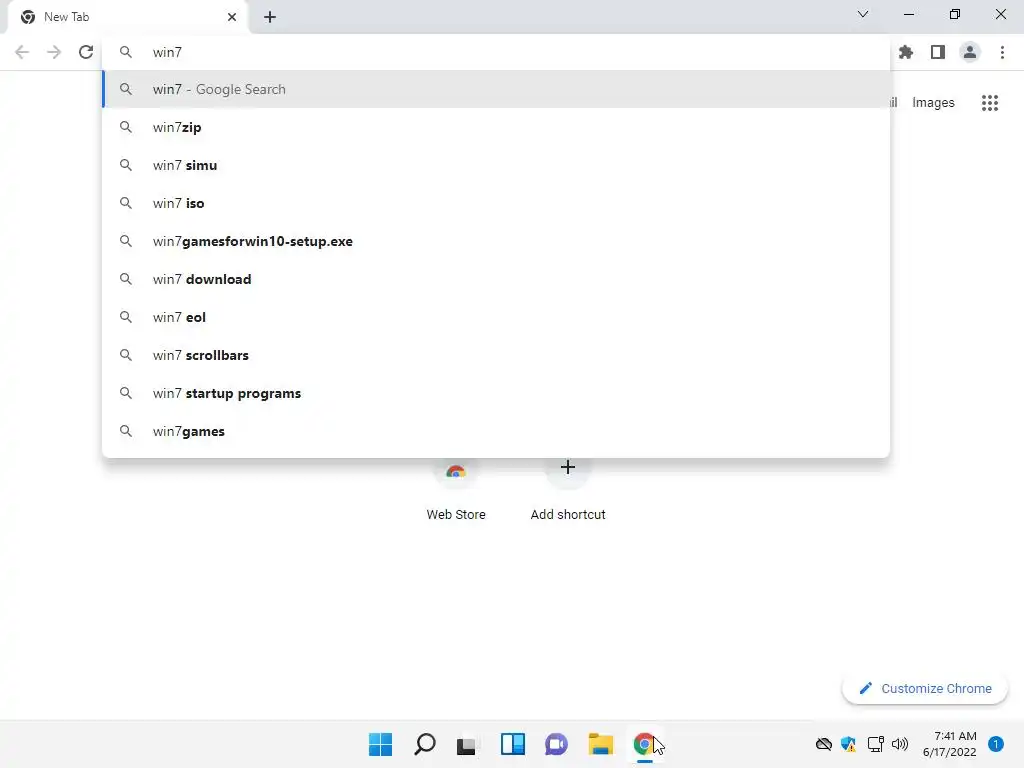Click Customize Chrome button
Viewport: 1024px width, 768px height.
point(925,688)
